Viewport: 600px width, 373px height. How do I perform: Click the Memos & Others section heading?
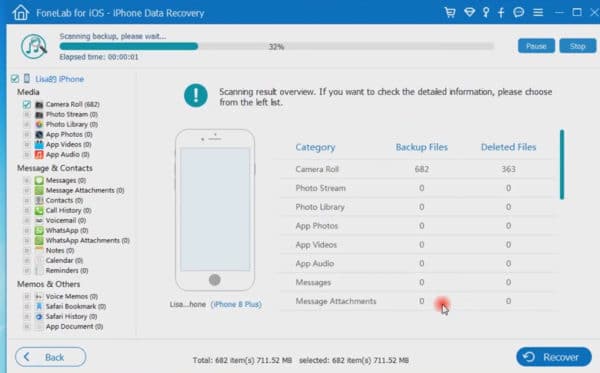[x=48, y=284]
